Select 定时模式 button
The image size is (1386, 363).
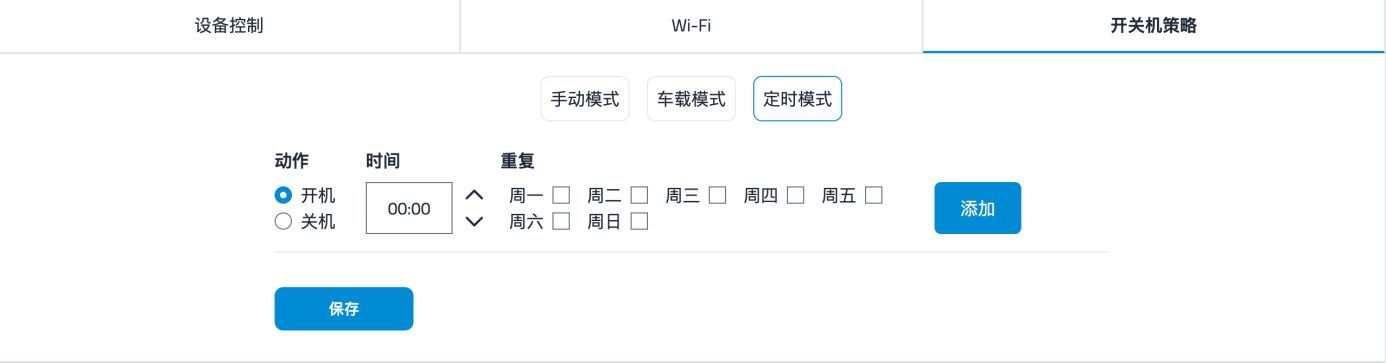click(797, 99)
